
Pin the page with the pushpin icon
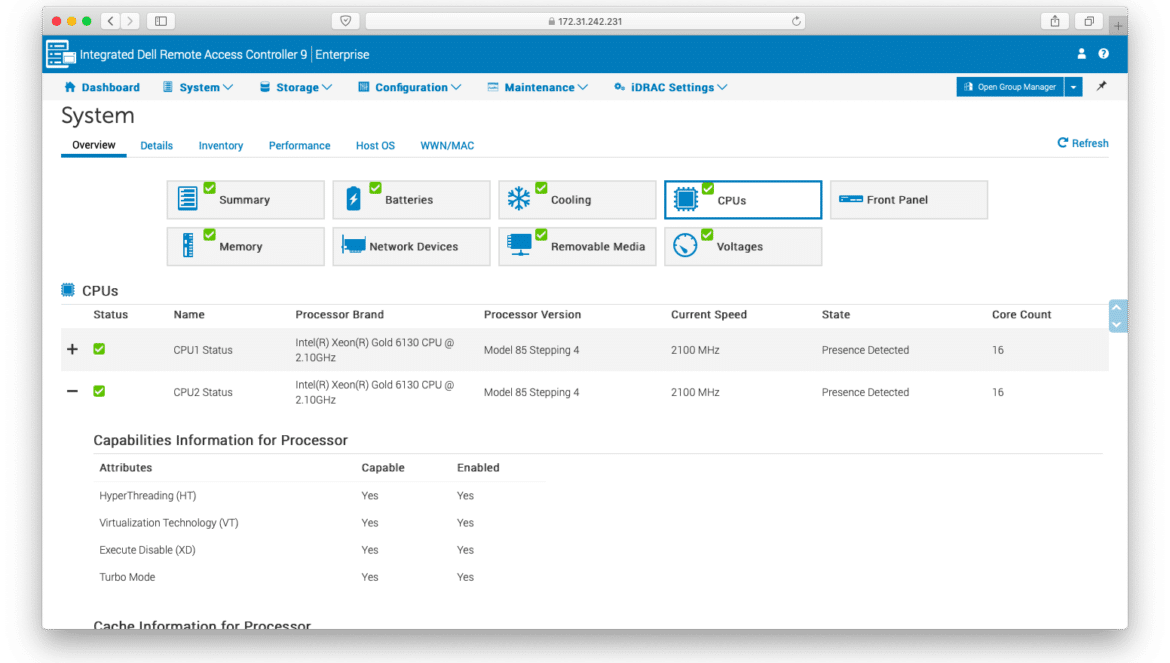[1101, 87]
